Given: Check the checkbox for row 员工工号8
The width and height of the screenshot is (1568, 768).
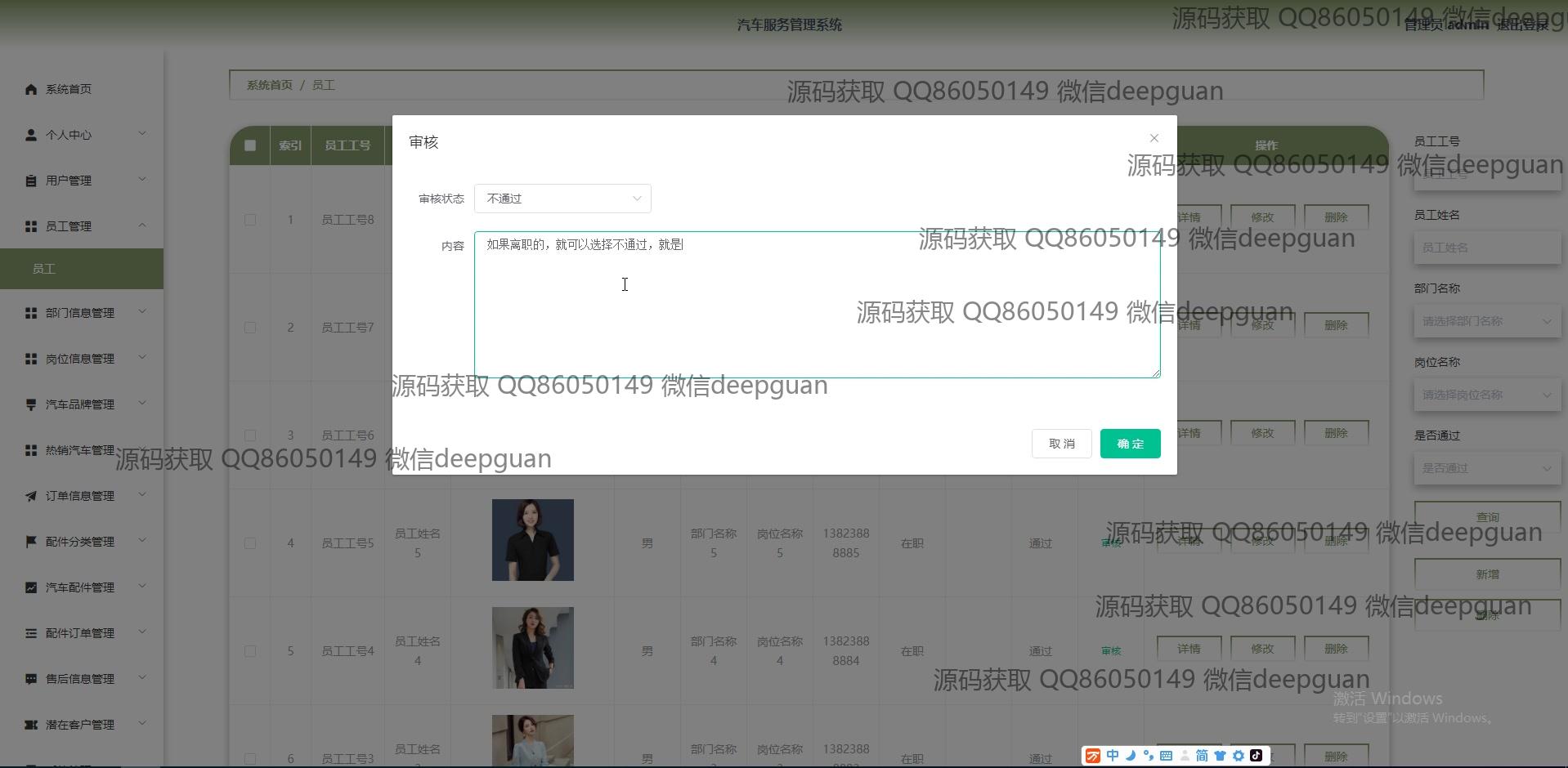Looking at the screenshot, I should pyautogui.click(x=250, y=220).
